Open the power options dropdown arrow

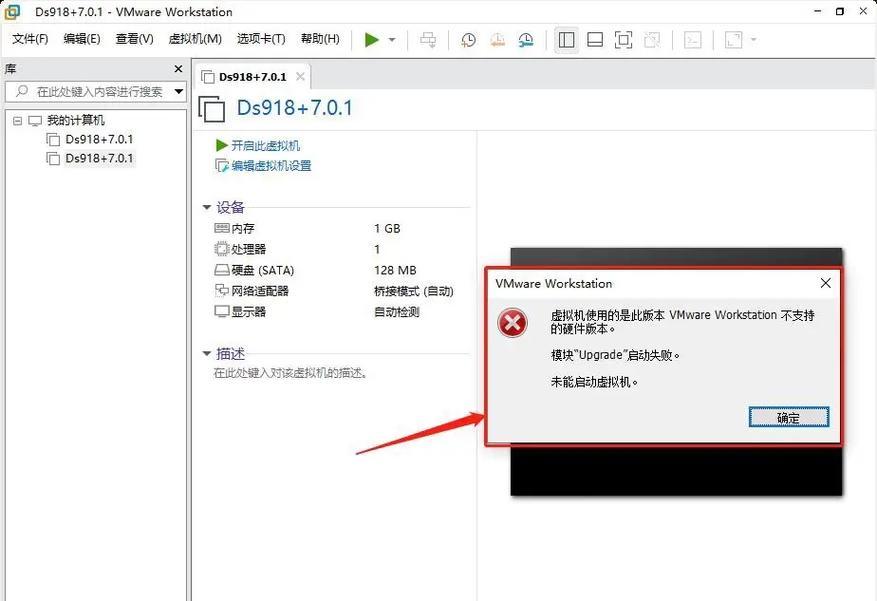pos(392,40)
